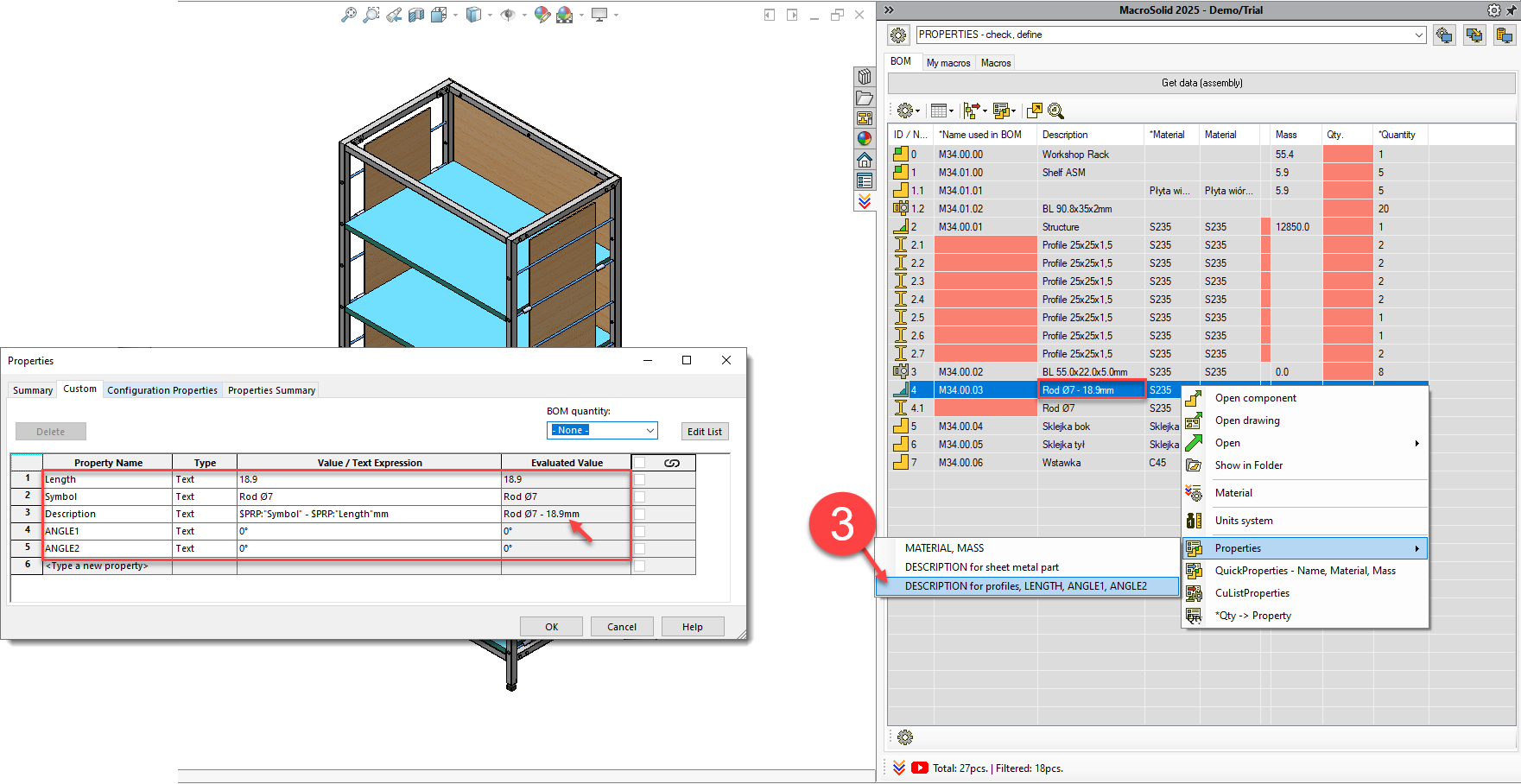1521x784 pixels.
Task: Select the Zoom to Fit magnifier icon
Action: [x=349, y=15]
